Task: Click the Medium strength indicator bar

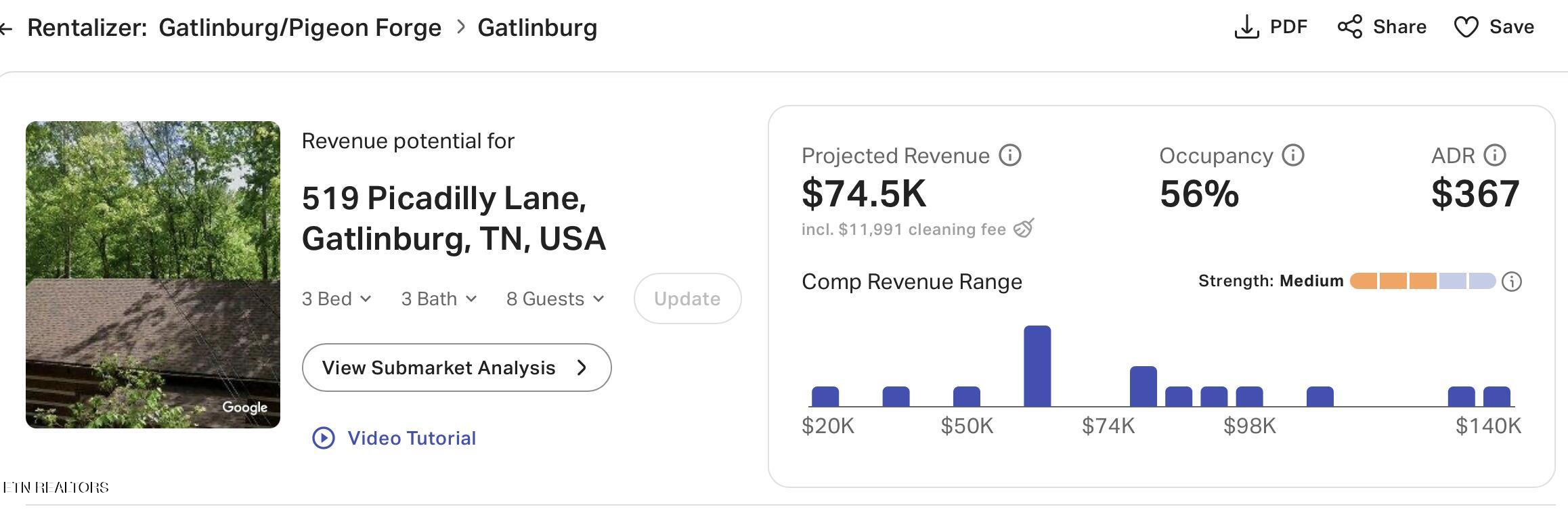Action: coord(1422,281)
